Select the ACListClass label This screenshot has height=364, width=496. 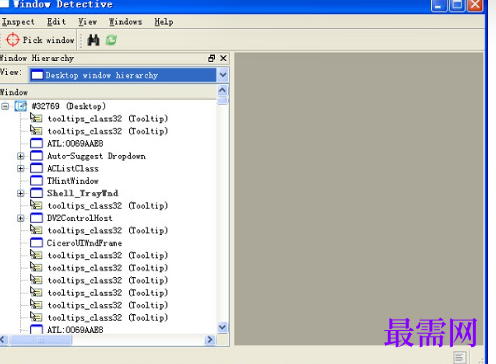point(73,168)
